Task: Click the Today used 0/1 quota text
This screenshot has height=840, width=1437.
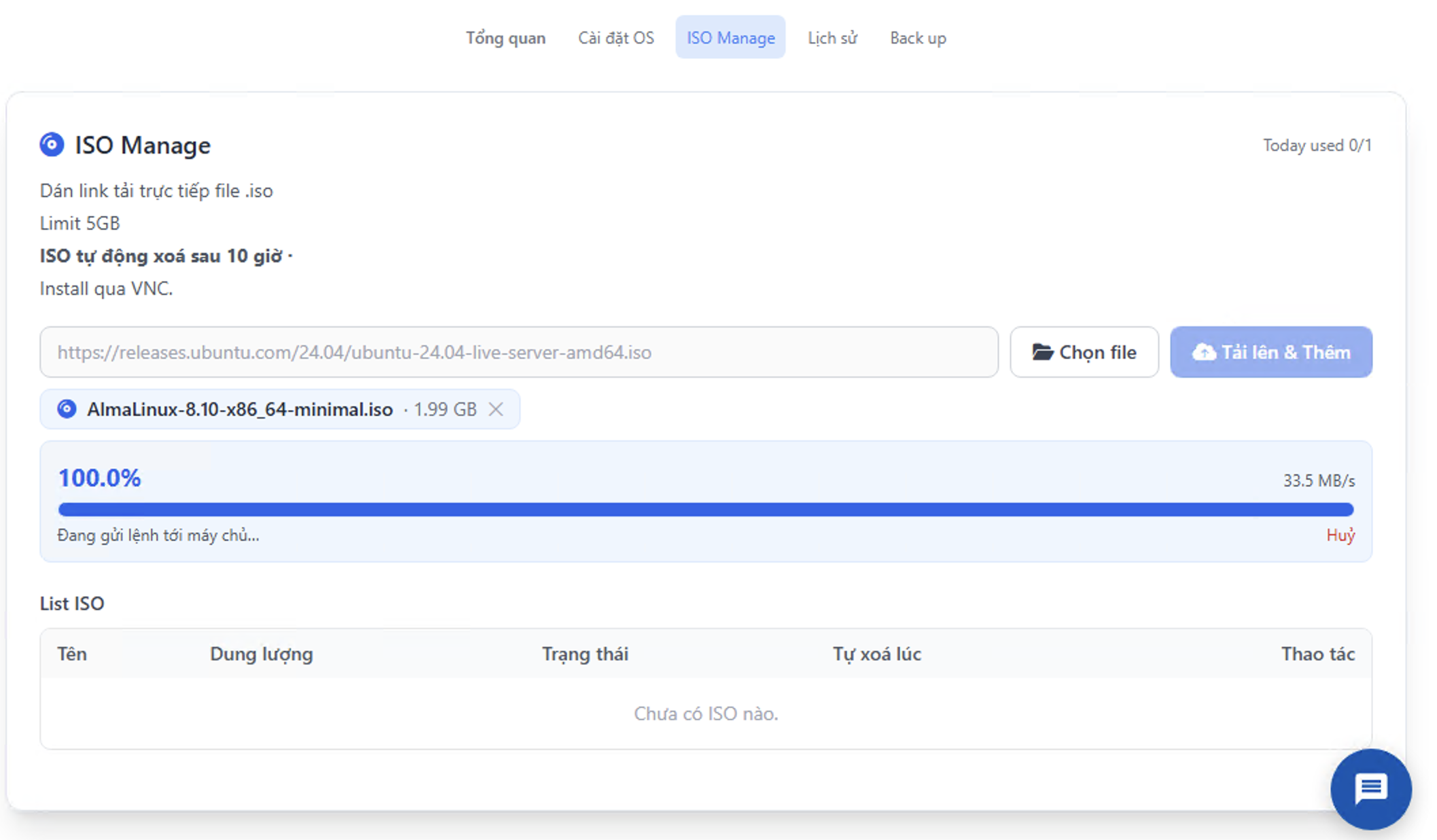Action: [x=1317, y=145]
